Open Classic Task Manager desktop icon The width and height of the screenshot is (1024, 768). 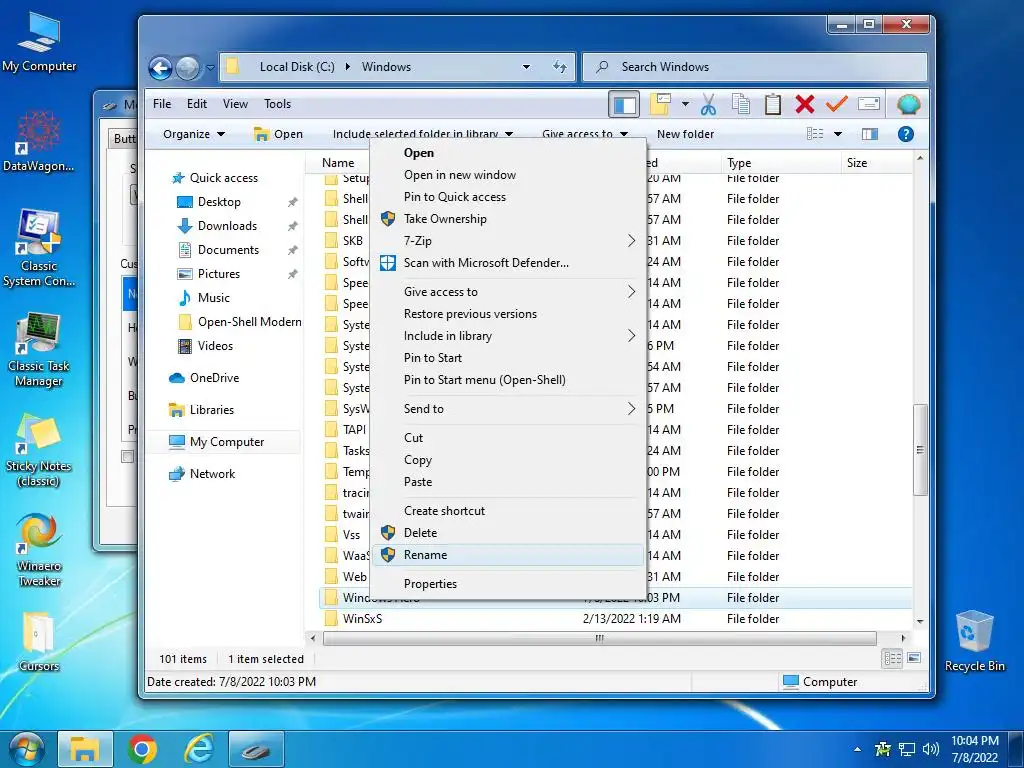[39, 350]
